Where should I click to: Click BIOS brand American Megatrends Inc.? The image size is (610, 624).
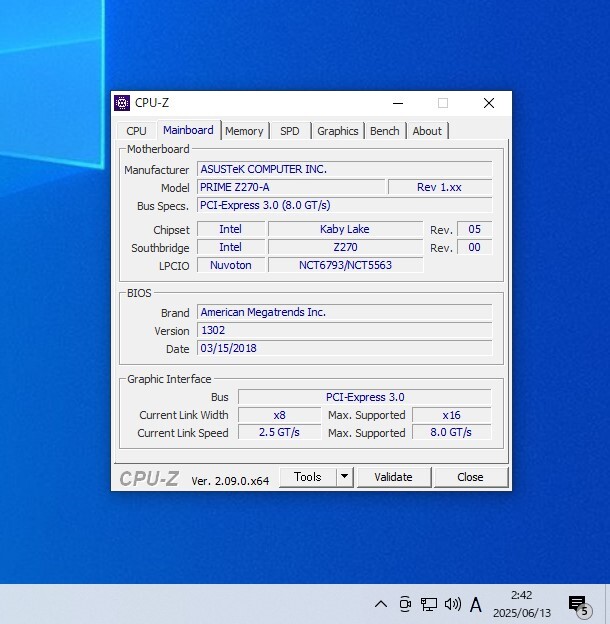tap(345, 312)
